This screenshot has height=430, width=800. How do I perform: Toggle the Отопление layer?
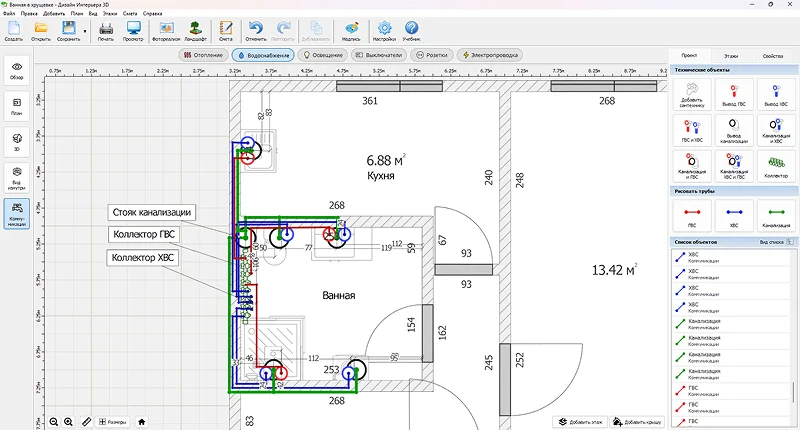click(x=203, y=55)
